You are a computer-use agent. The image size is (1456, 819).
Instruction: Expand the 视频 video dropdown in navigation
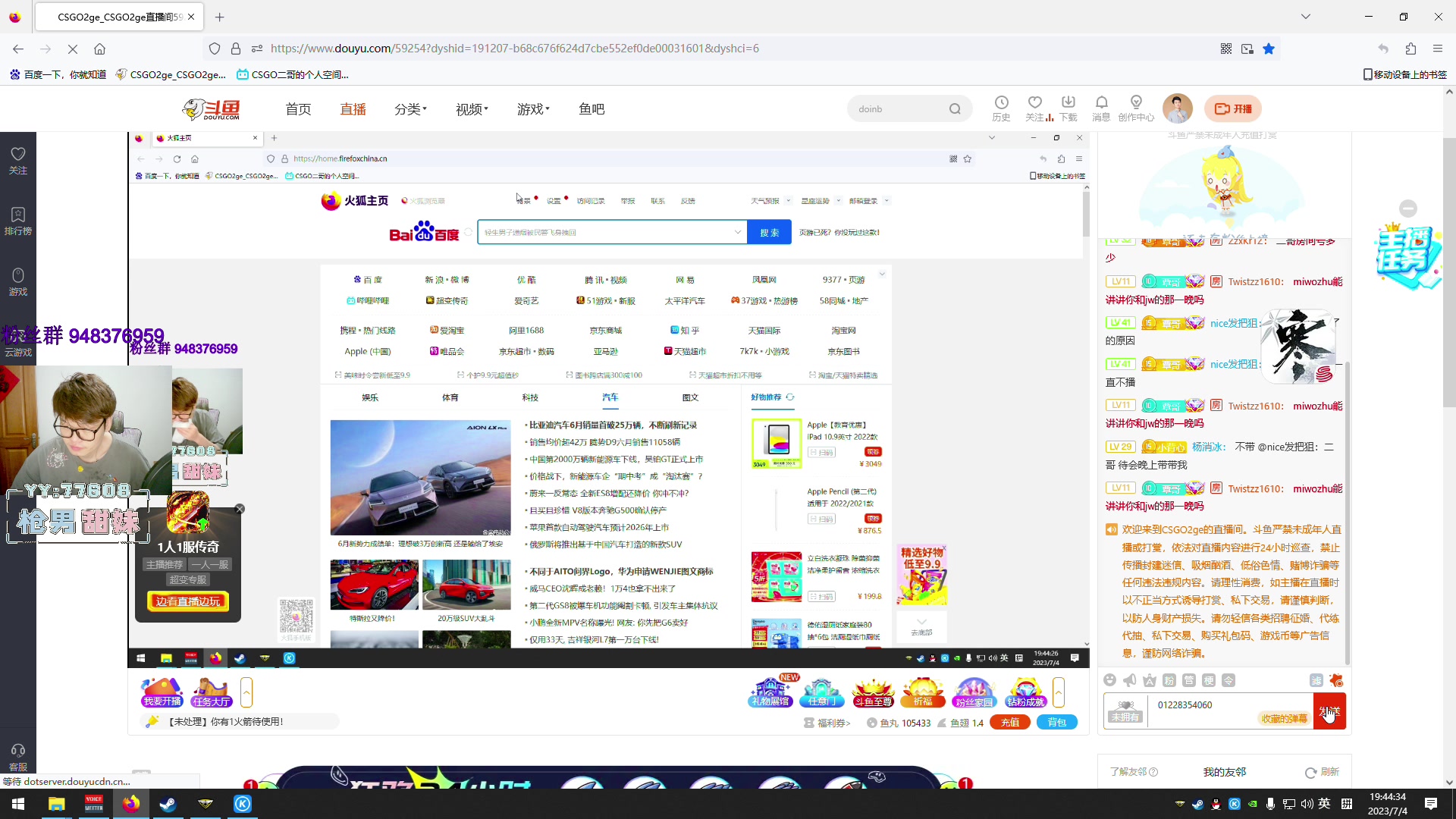[x=472, y=109]
